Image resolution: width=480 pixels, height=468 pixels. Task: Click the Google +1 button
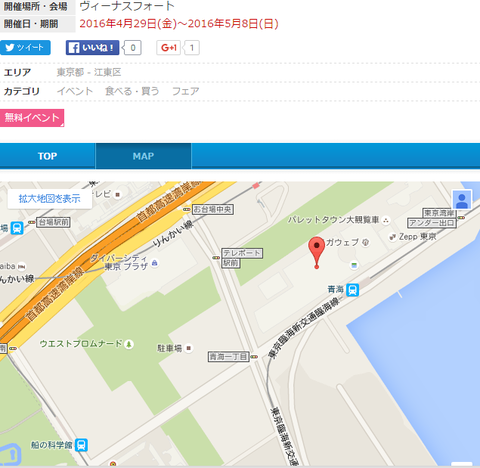click(168, 48)
